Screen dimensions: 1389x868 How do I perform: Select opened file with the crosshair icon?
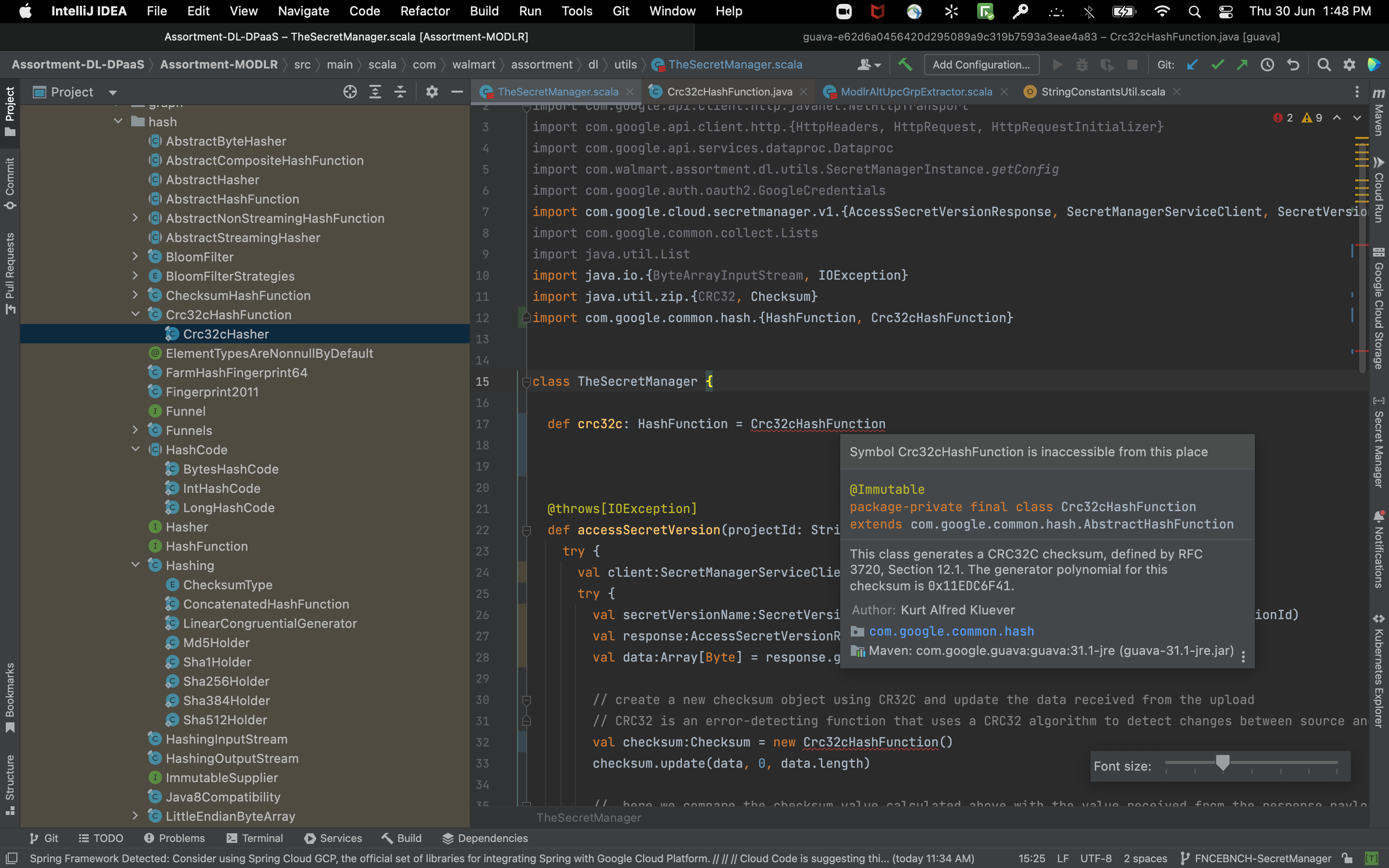click(350, 91)
